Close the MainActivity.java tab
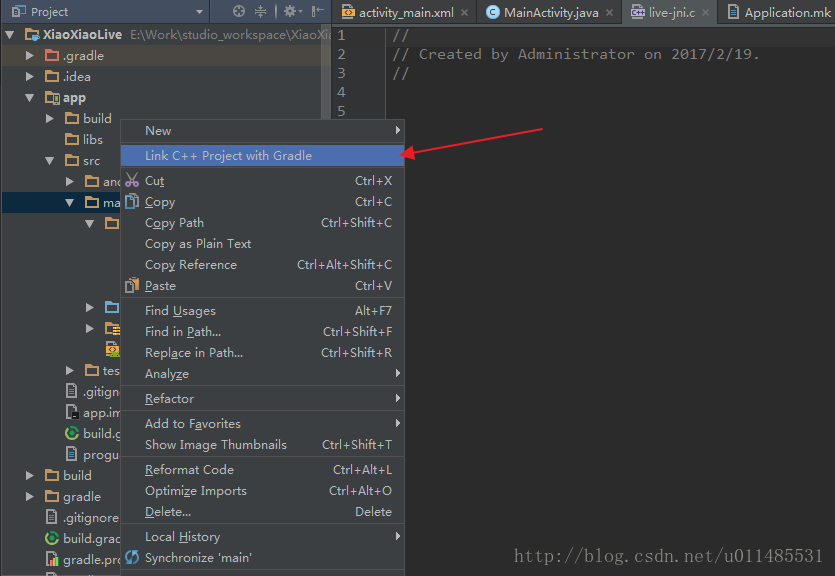 tap(609, 12)
